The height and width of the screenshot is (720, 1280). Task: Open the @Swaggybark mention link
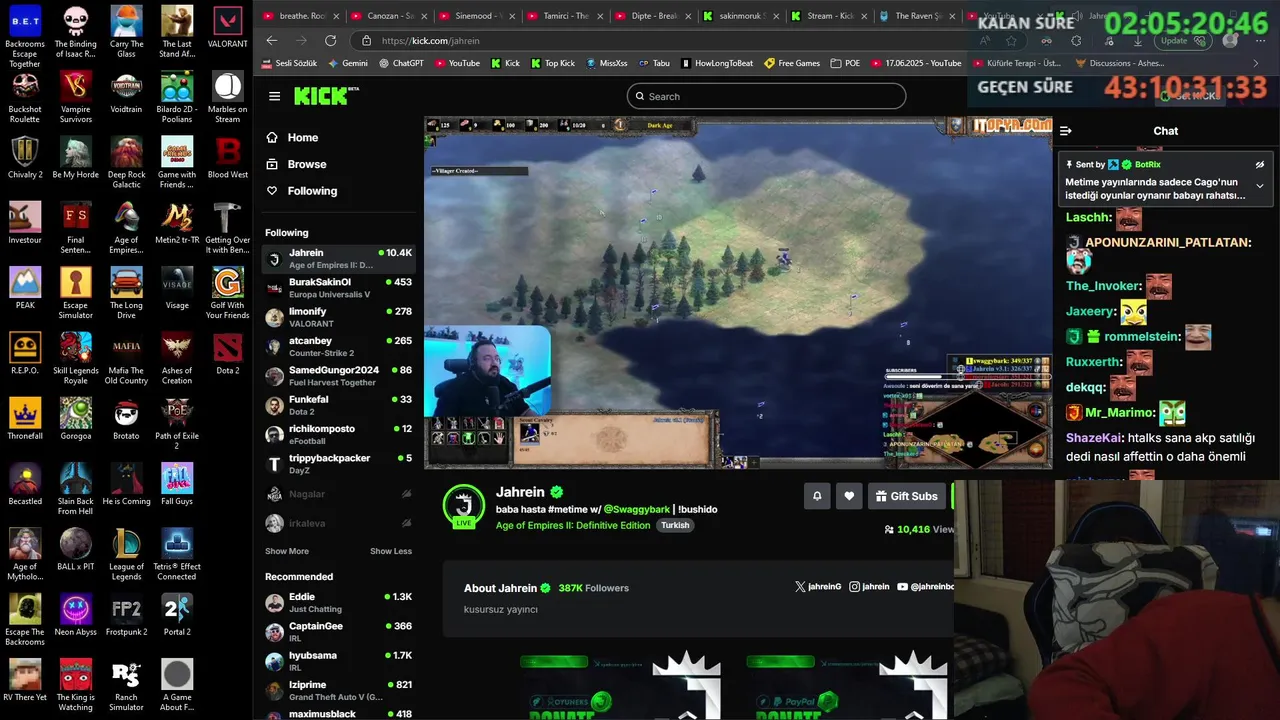[636, 509]
